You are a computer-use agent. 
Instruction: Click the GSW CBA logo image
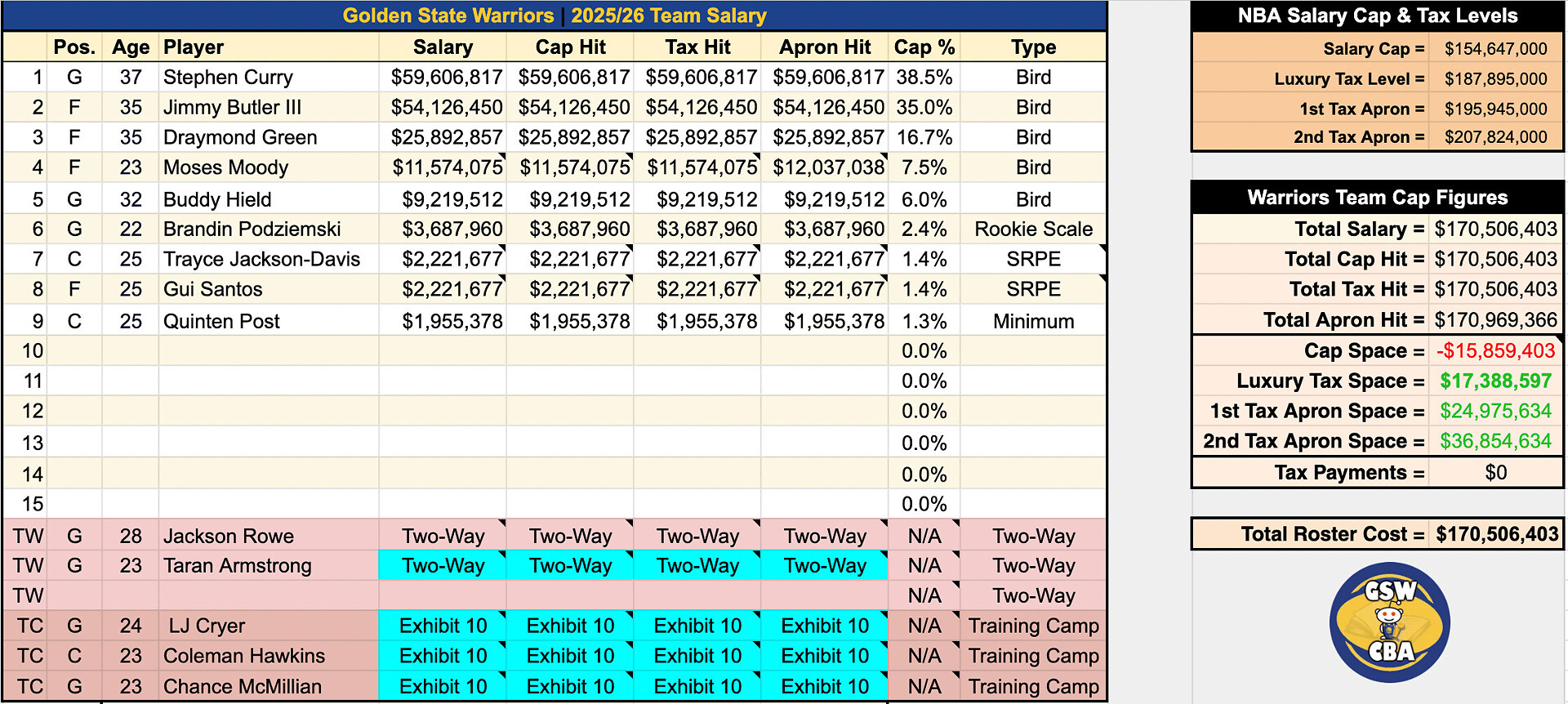(x=1389, y=622)
